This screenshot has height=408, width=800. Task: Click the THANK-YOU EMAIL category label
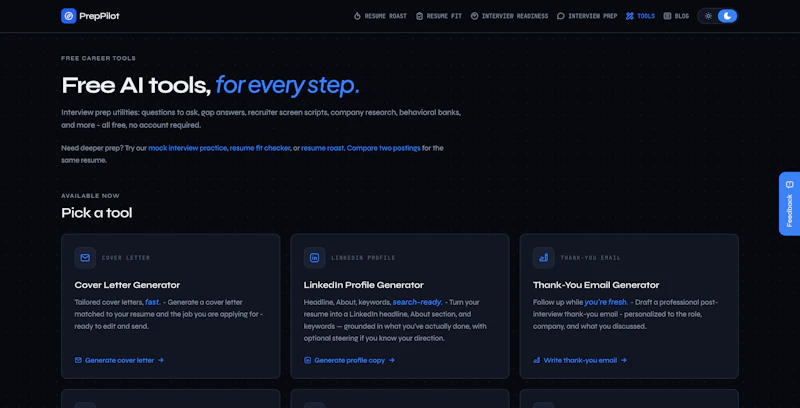click(590, 258)
